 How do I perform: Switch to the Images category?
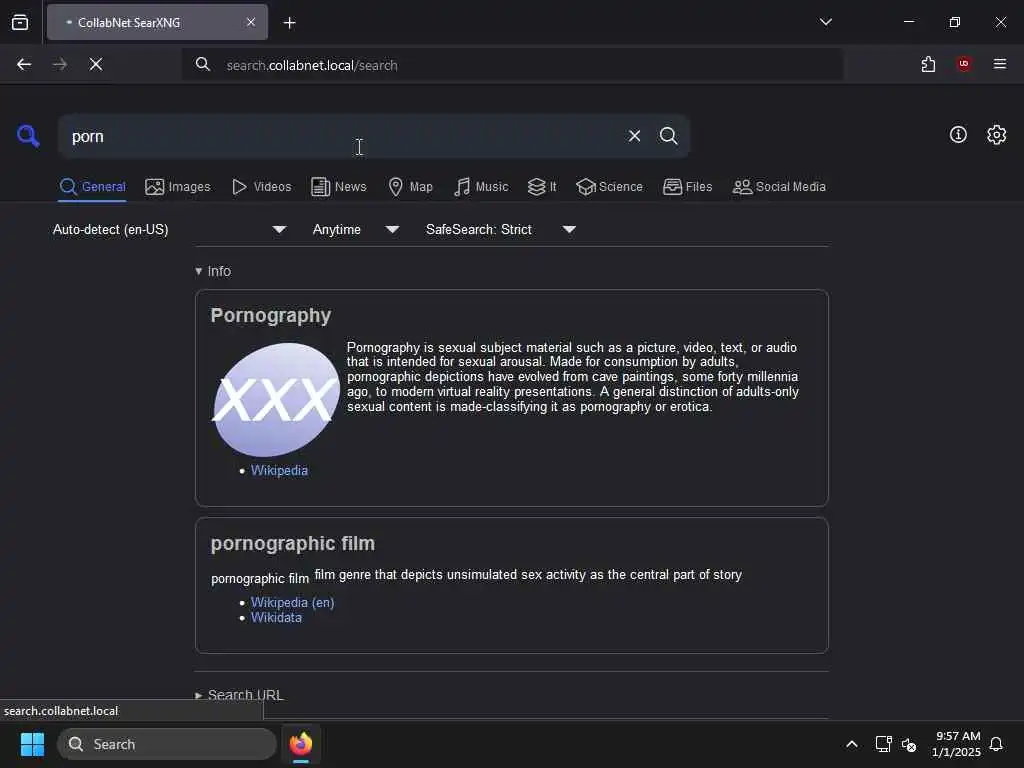[178, 187]
